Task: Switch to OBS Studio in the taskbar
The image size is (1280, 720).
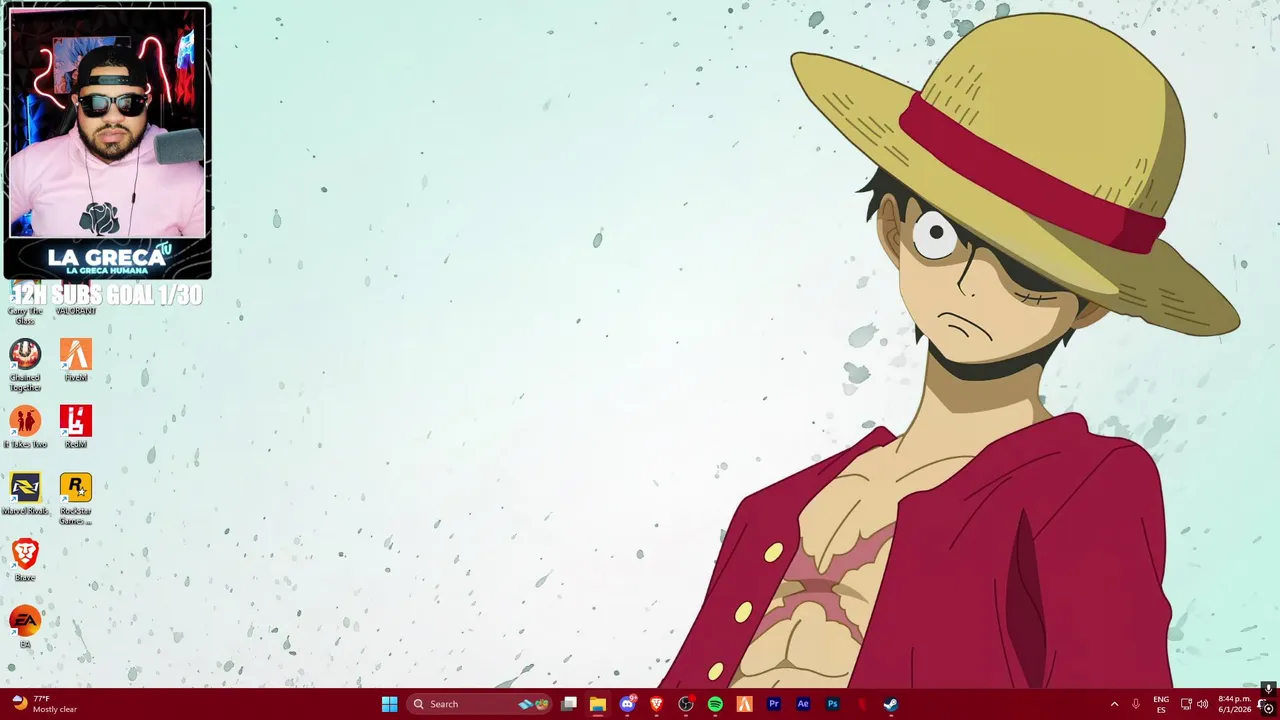Action: point(686,704)
